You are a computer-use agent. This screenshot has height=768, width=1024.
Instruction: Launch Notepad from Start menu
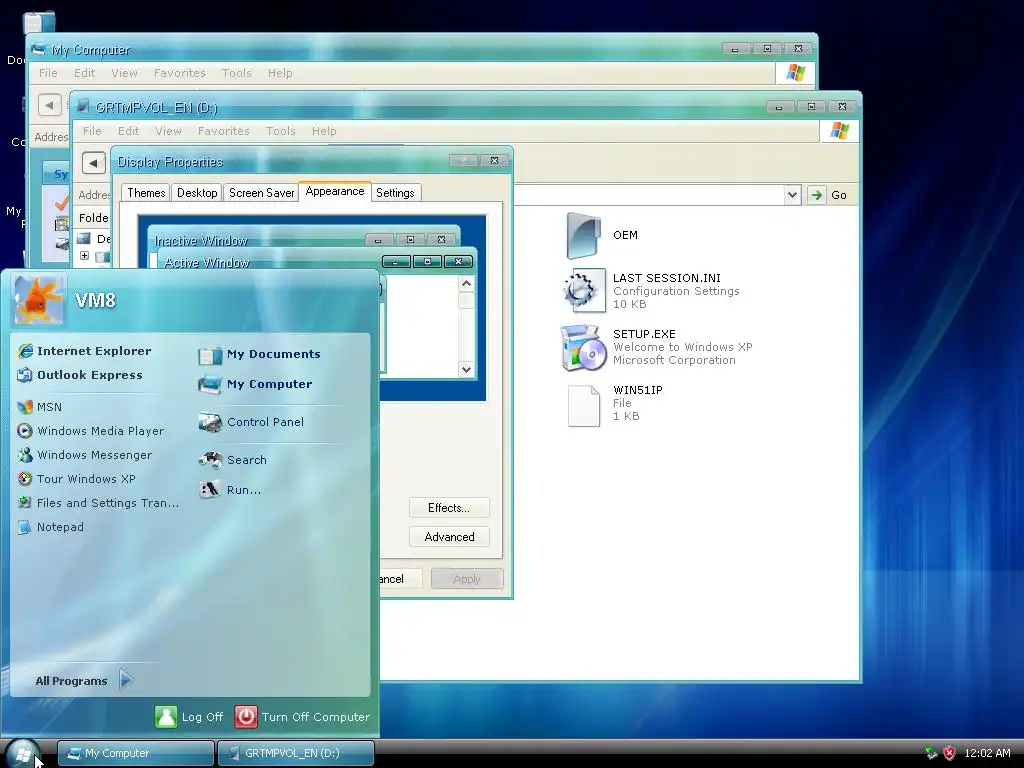pyautogui.click(x=51, y=527)
